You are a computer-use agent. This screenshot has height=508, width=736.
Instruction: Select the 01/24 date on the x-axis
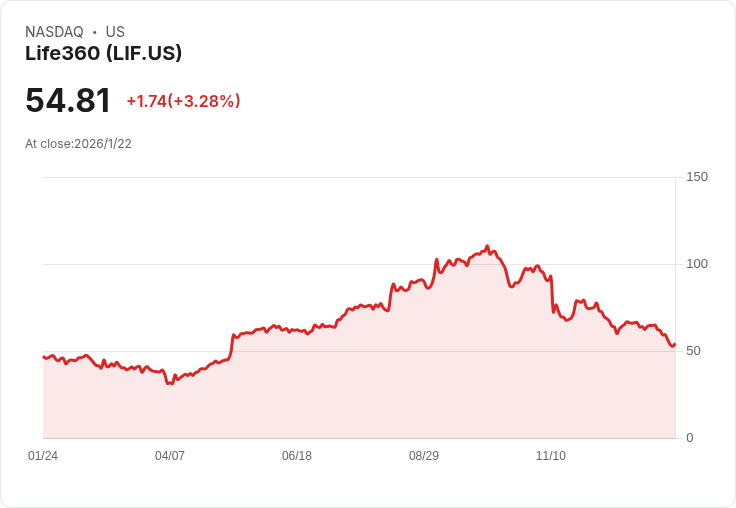coord(43,456)
